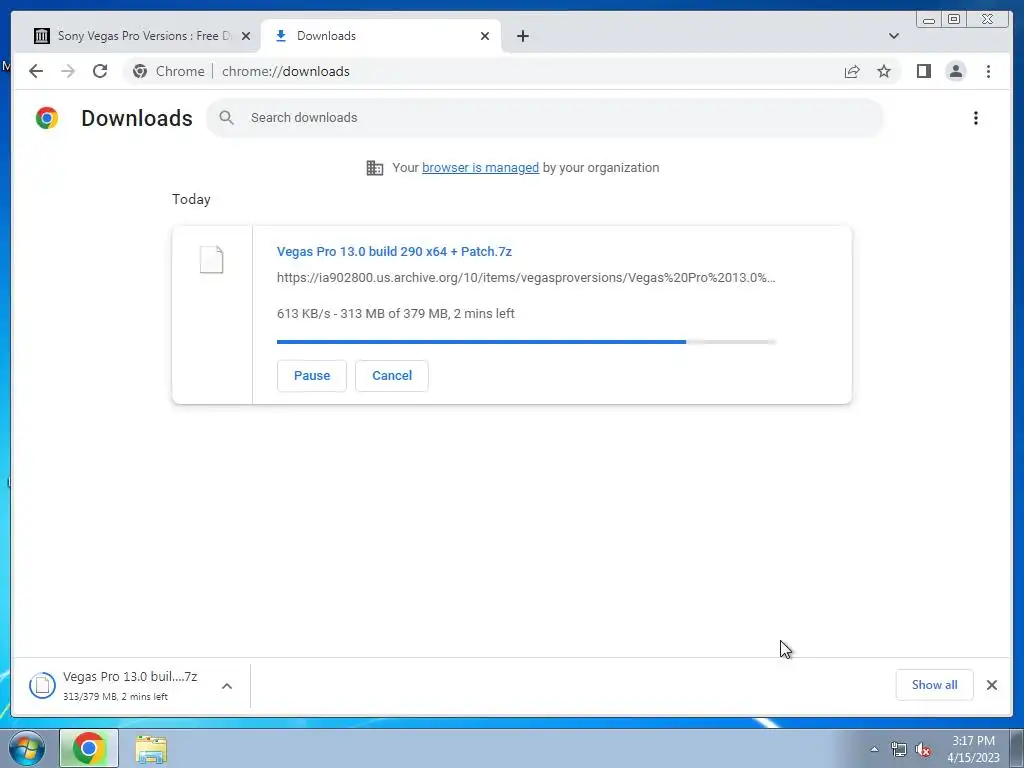Viewport: 1024px width, 768px height.
Task: Show hidden system tray icons
Action: tap(874, 749)
